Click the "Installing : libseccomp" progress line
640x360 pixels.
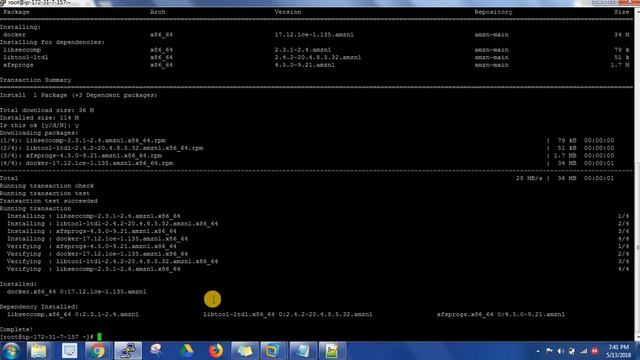click(x=93, y=216)
